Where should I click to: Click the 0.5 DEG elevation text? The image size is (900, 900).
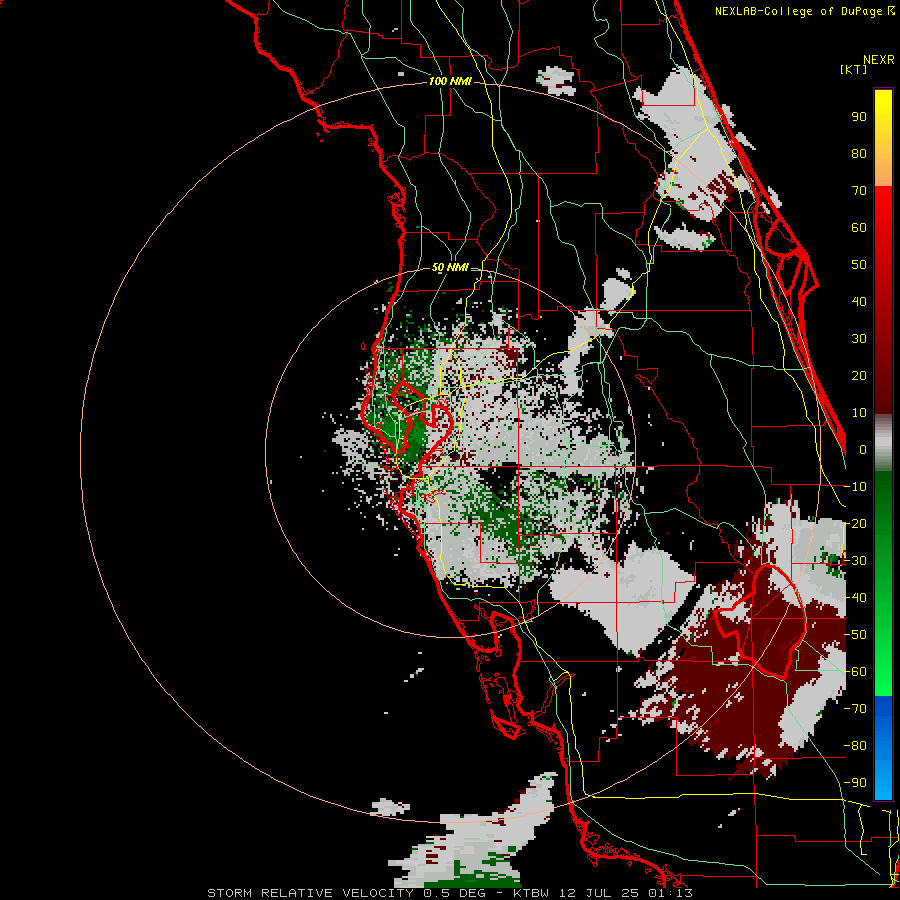[x=454, y=893]
